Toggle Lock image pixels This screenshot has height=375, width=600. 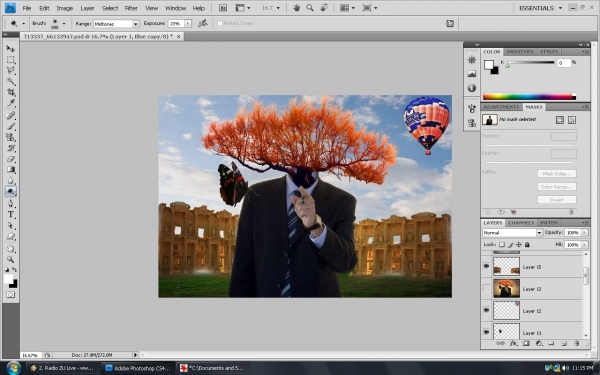(x=510, y=245)
